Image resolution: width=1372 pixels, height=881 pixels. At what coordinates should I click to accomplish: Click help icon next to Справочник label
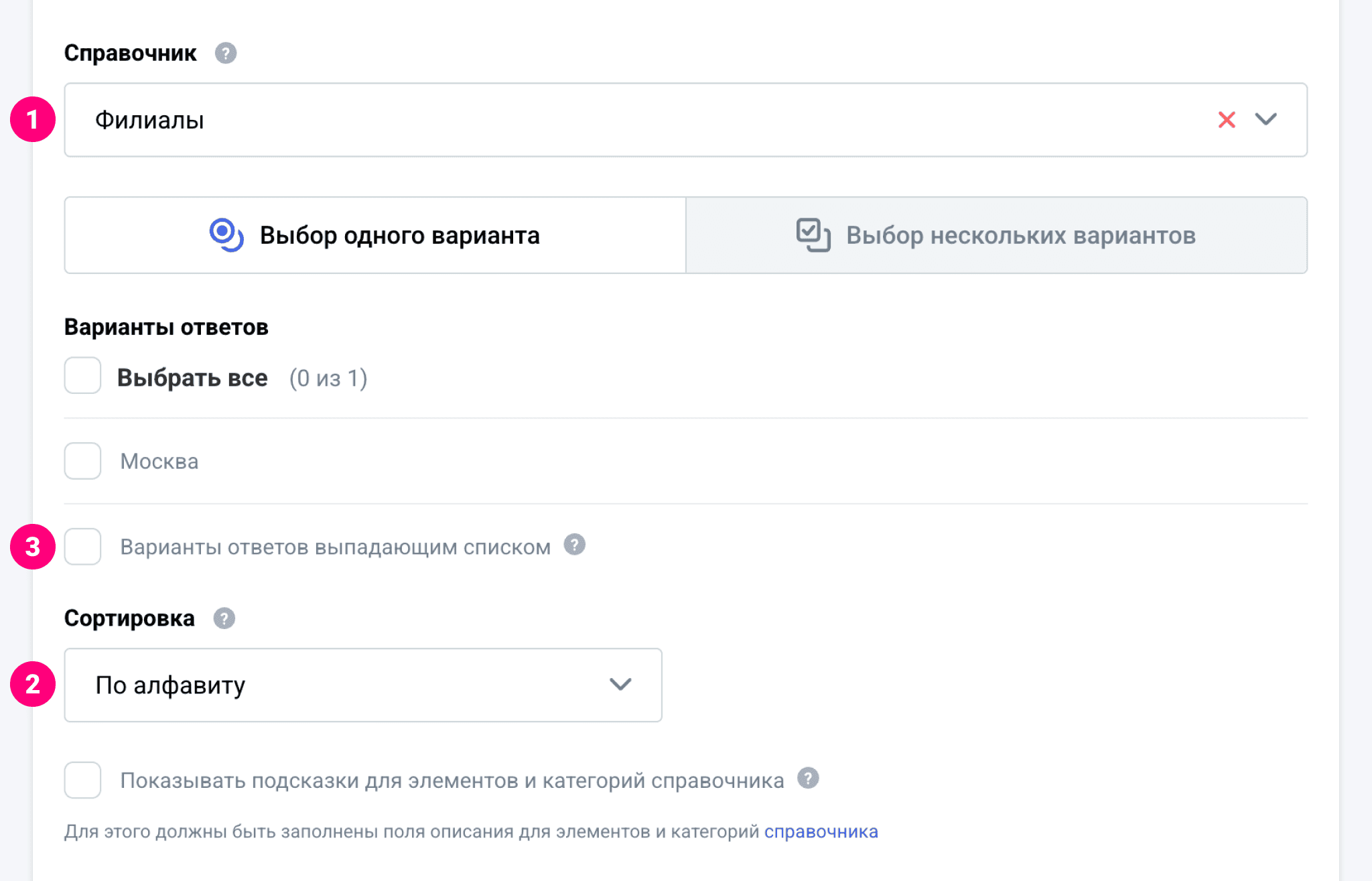(x=226, y=53)
